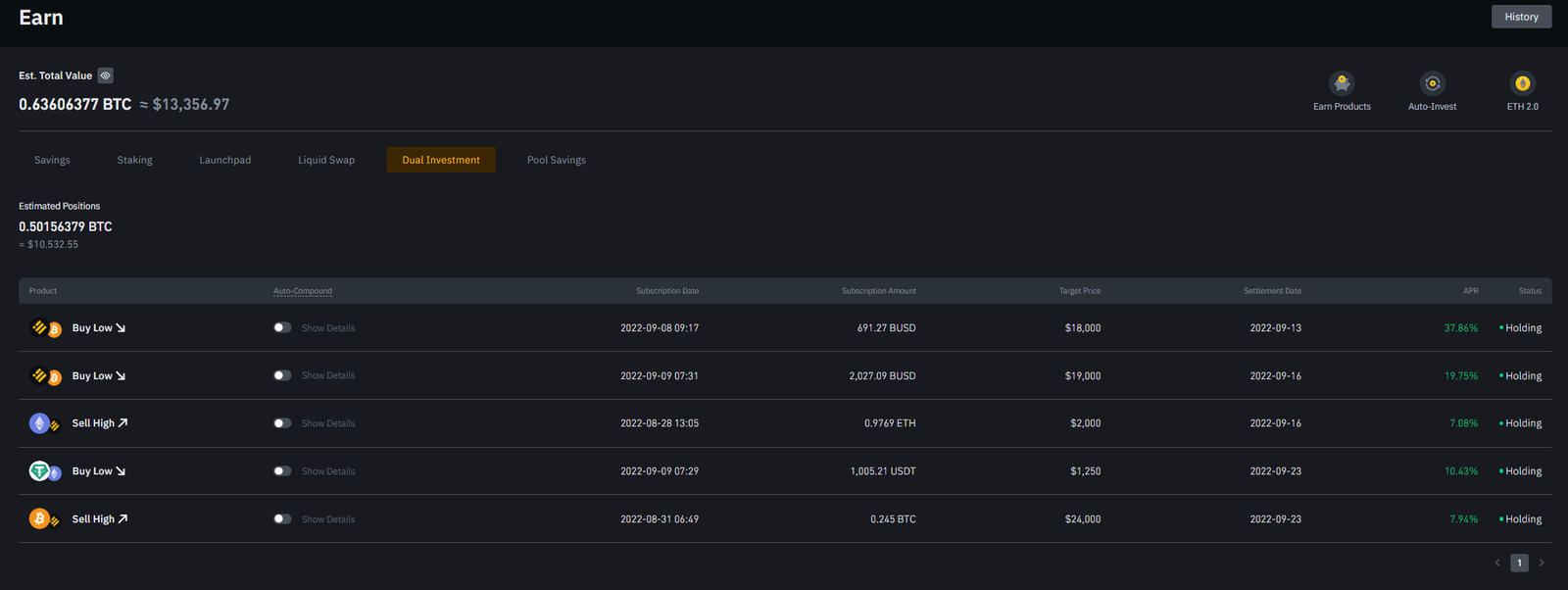1568x590 pixels.
Task: Switch to the Staking tab
Action: (134, 160)
